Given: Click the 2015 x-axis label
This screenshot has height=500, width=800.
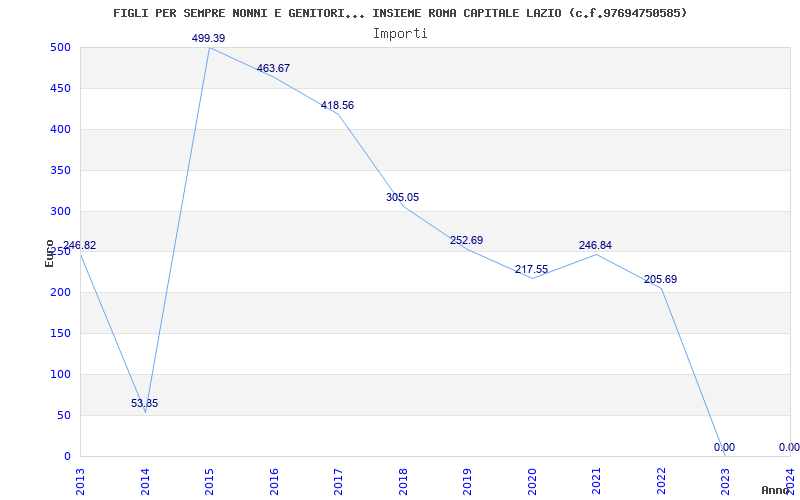Looking at the screenshot, I should (209, 482).
